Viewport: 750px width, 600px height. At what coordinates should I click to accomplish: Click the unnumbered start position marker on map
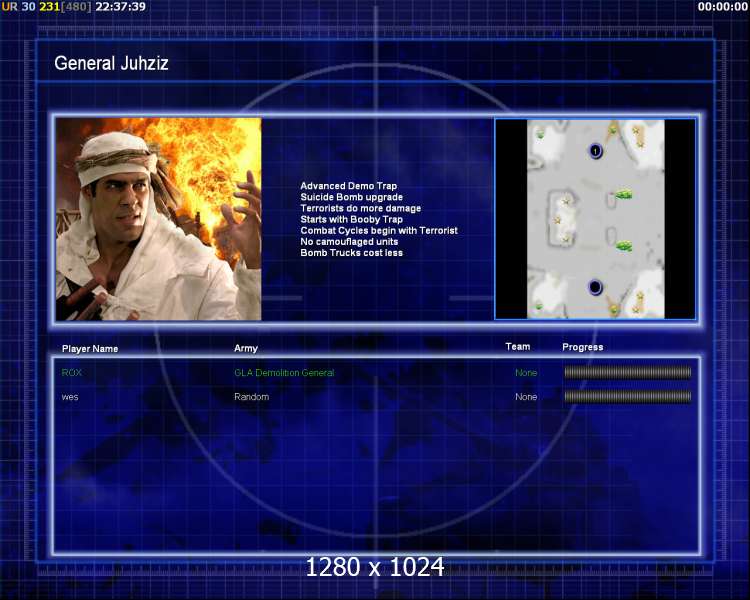point(595,287)
